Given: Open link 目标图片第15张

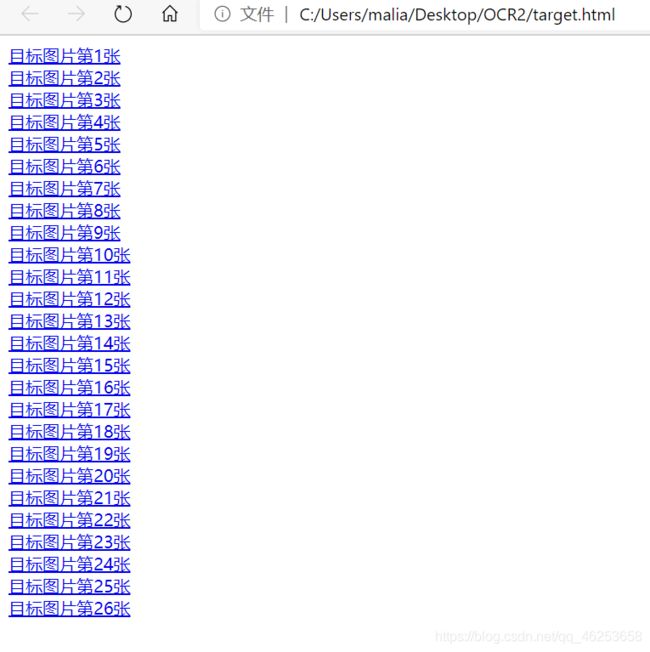Looking at the screenshot, I should point(69,366).
